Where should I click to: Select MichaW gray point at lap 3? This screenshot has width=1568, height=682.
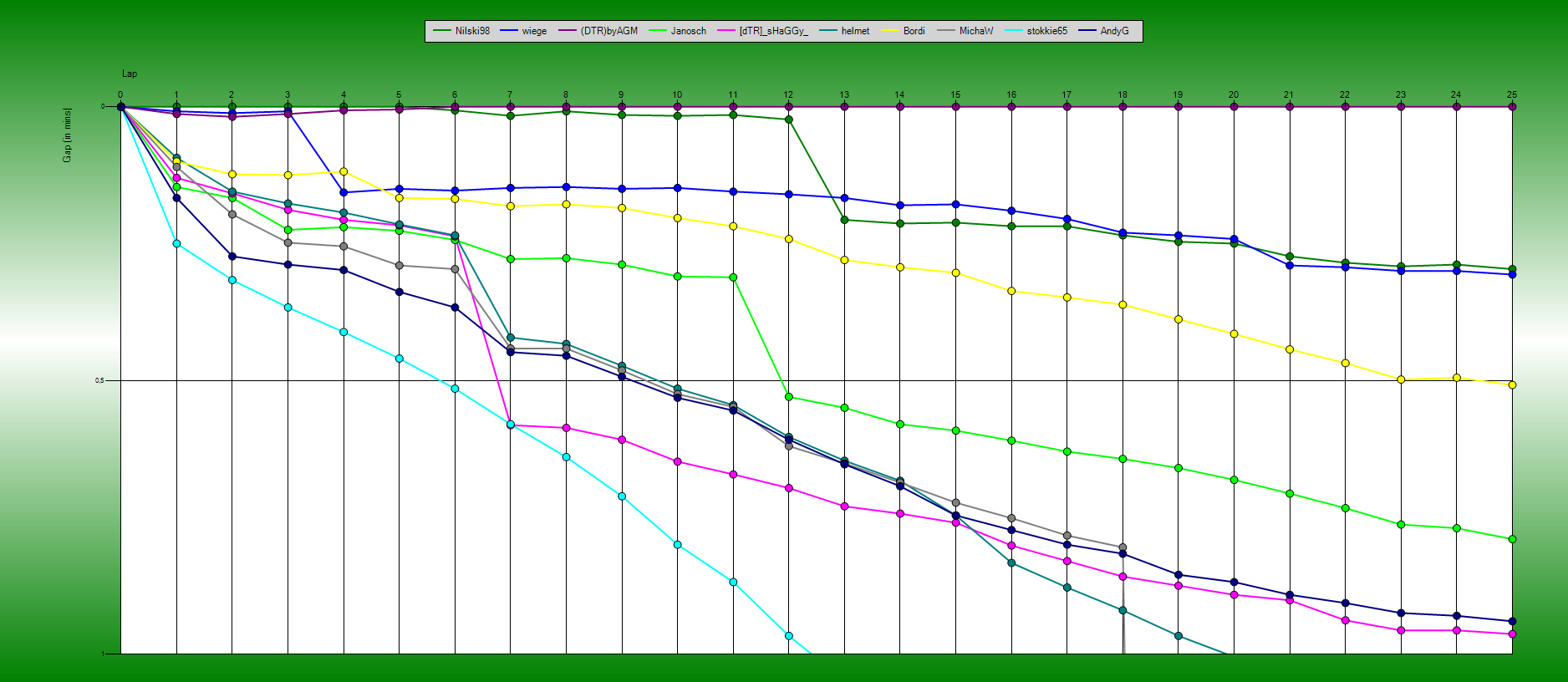(x=288, y=243)
